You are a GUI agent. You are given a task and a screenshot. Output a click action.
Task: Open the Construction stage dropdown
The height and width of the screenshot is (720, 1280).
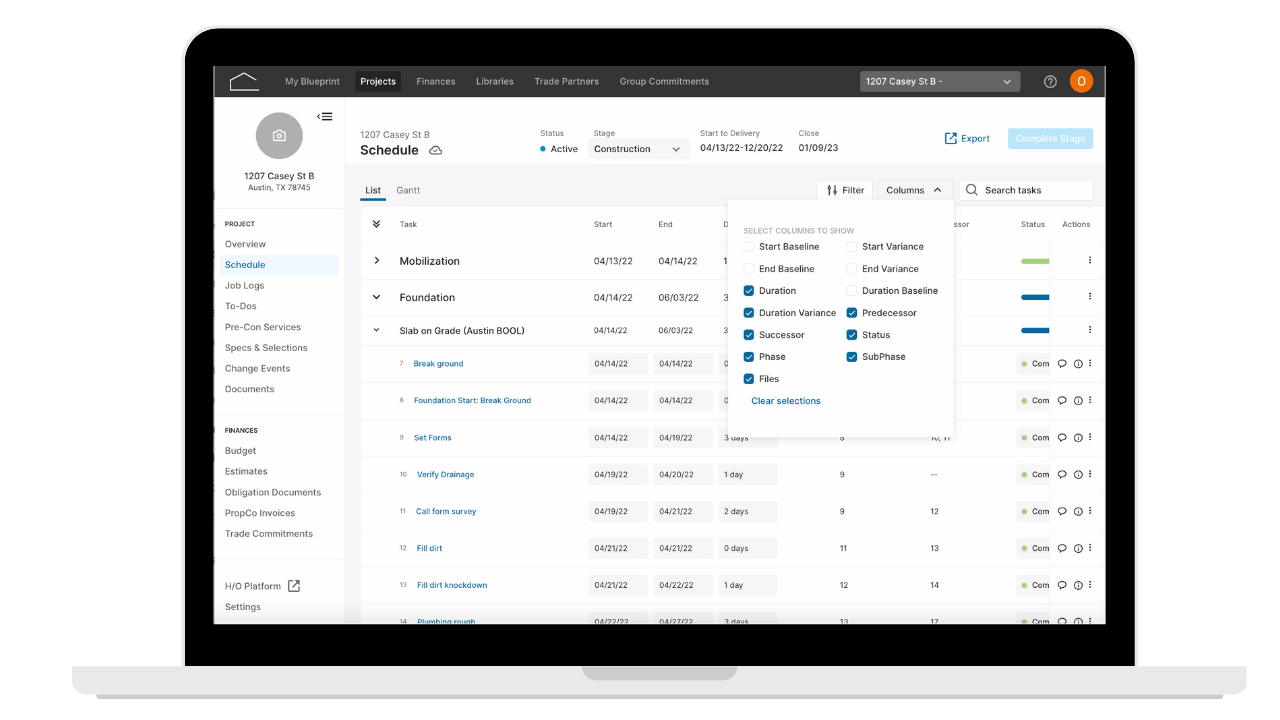(638, 149)
